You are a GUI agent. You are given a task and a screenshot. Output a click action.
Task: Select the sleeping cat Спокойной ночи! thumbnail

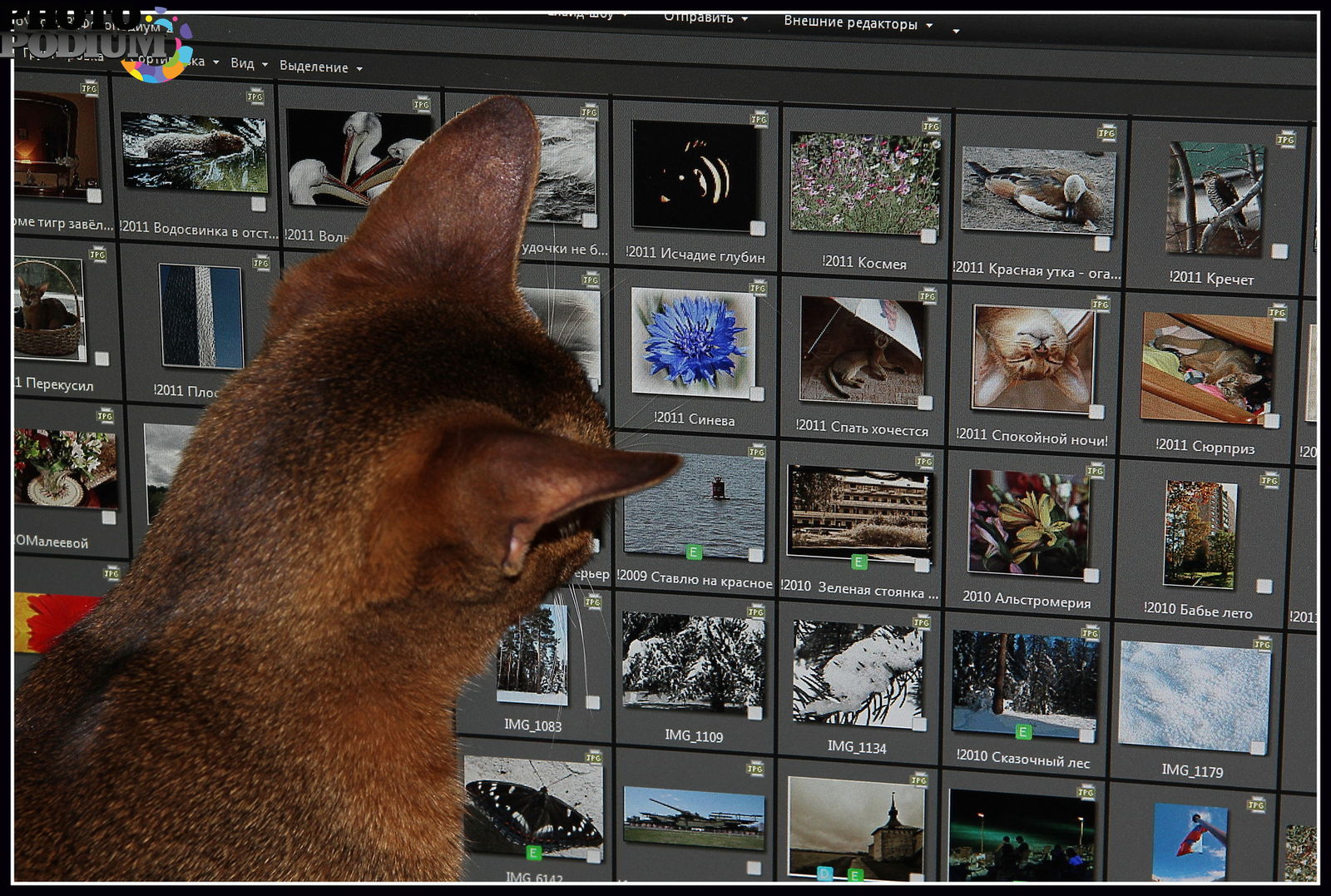(x=1034, y=359)
